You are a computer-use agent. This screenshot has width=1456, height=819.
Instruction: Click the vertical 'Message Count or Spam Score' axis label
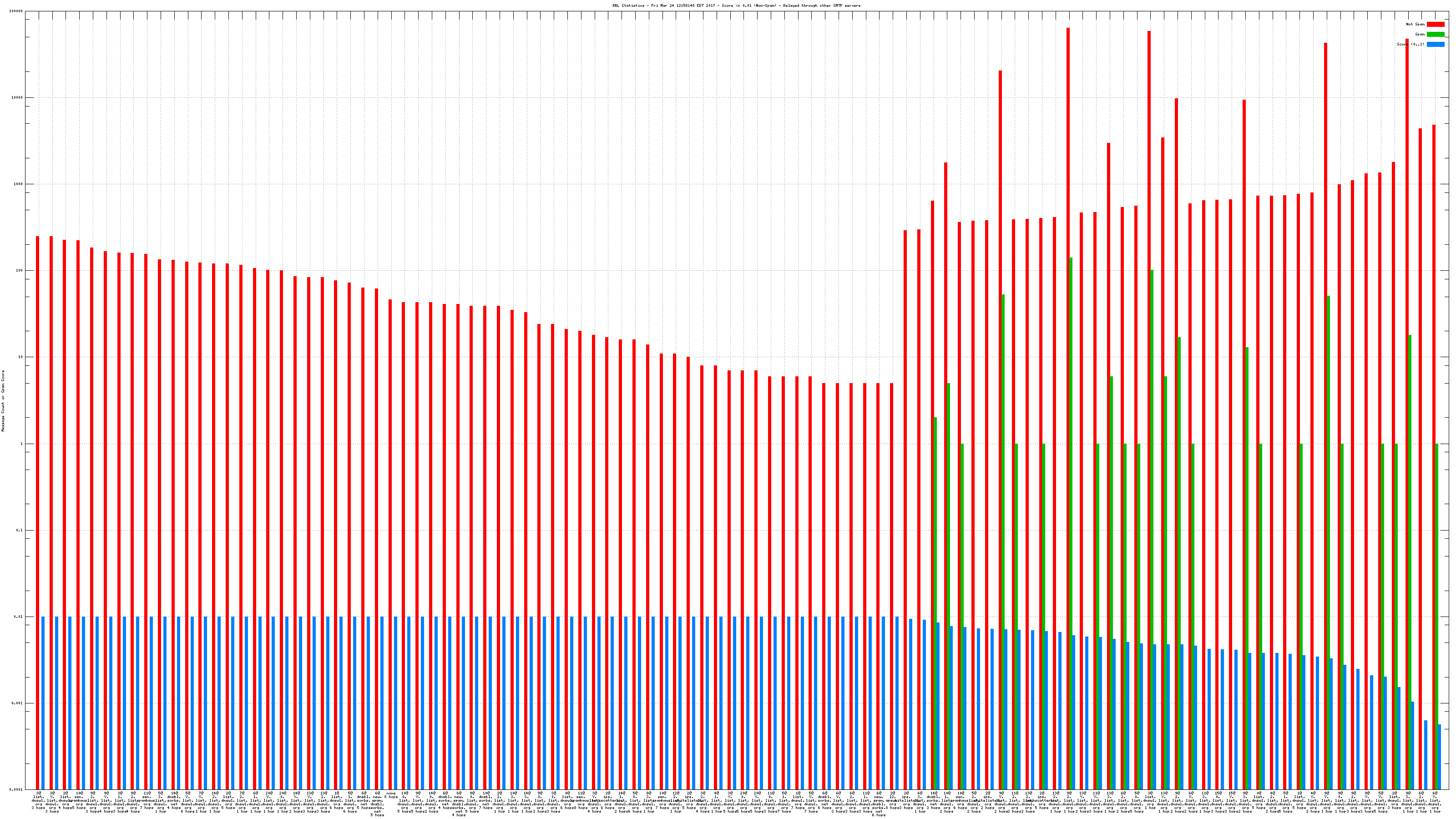pos(3,401)
